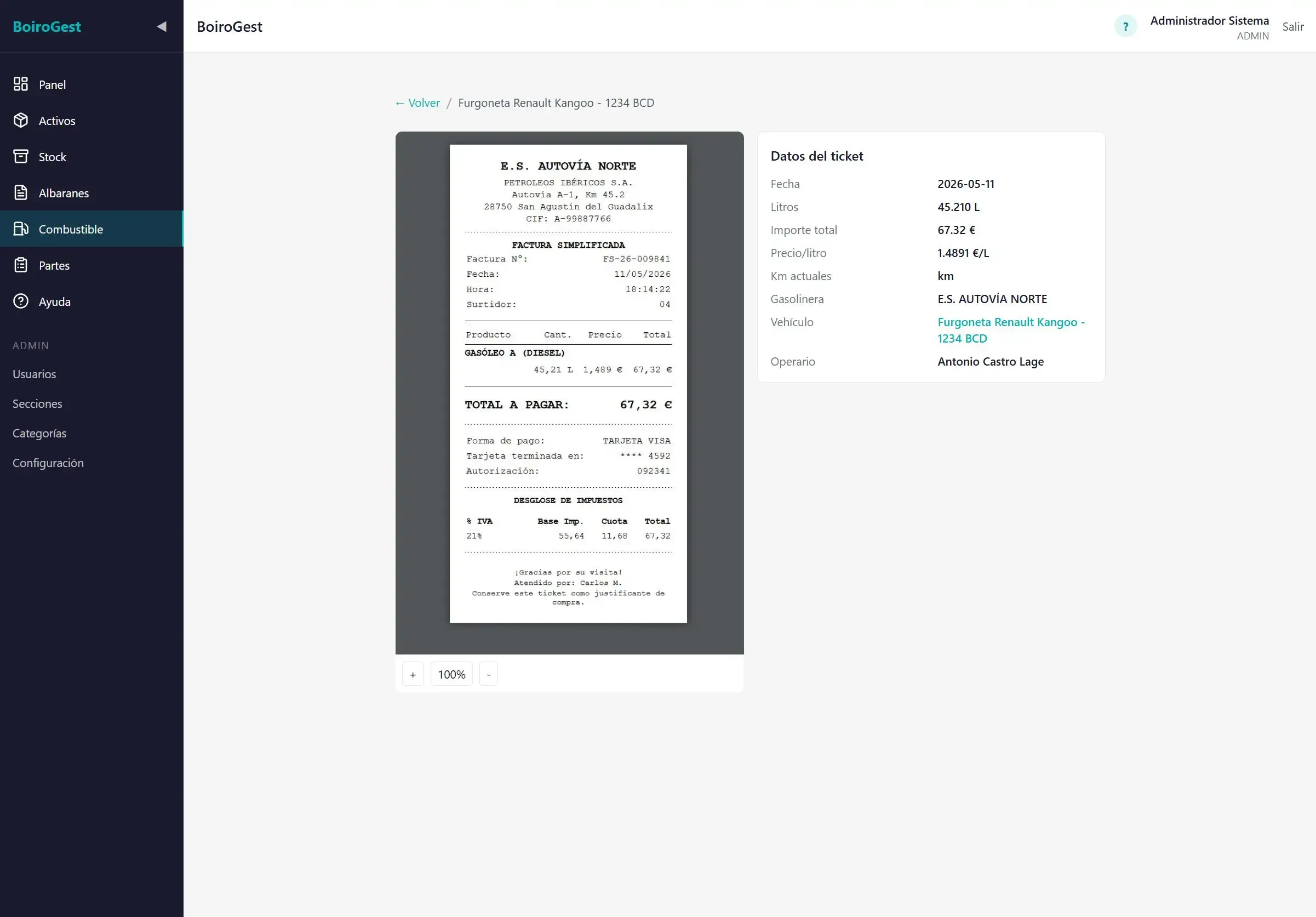Viewport: 1316px width, 917px height.
Task: Click the Importe total value 67.32 €
Action: tap(956, 230)
